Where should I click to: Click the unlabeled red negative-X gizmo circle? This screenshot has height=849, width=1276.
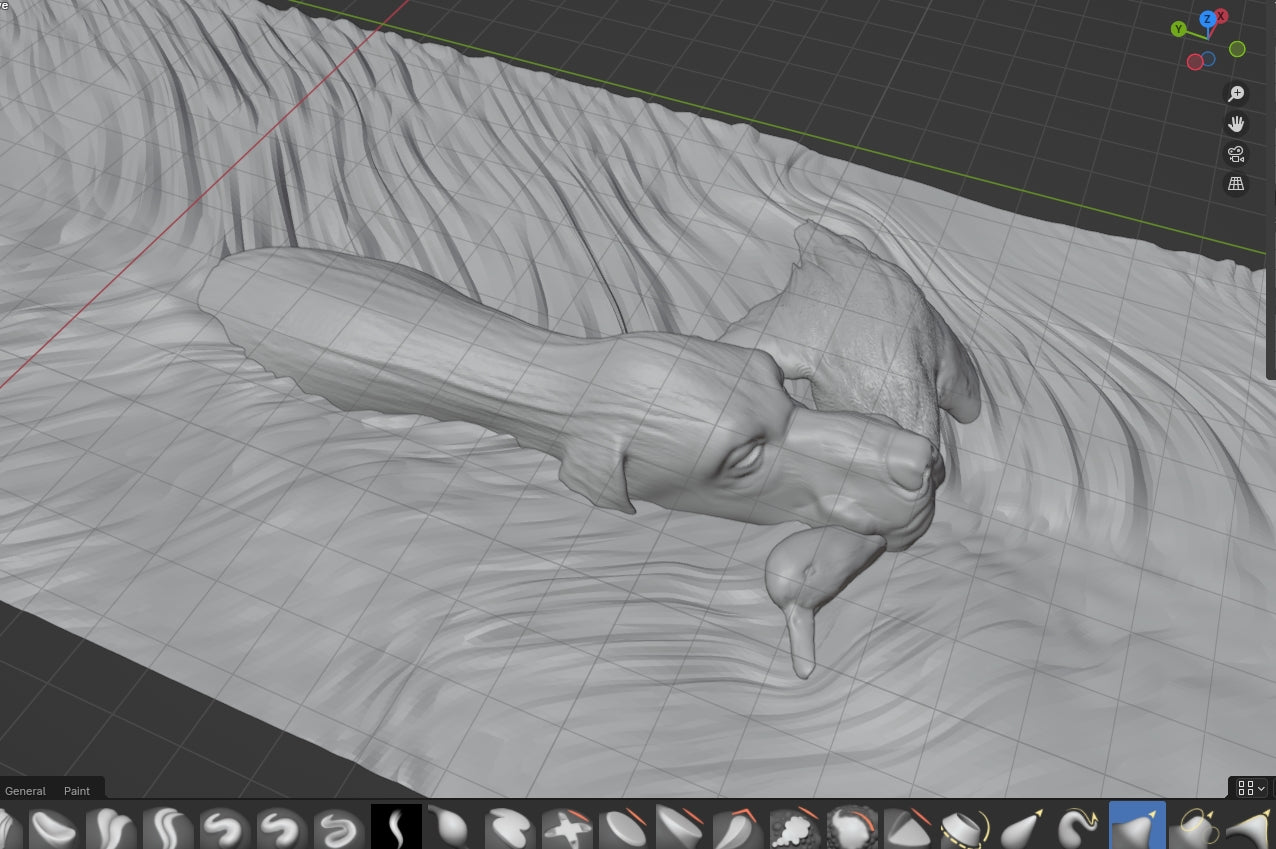(1195, 62)
